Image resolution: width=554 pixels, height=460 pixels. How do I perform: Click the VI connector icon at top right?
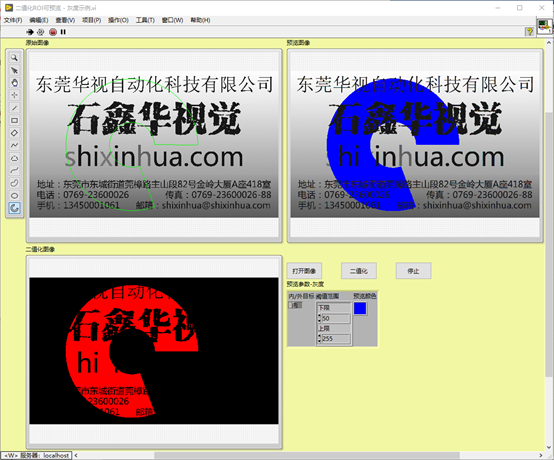click(x=544, y=27)
